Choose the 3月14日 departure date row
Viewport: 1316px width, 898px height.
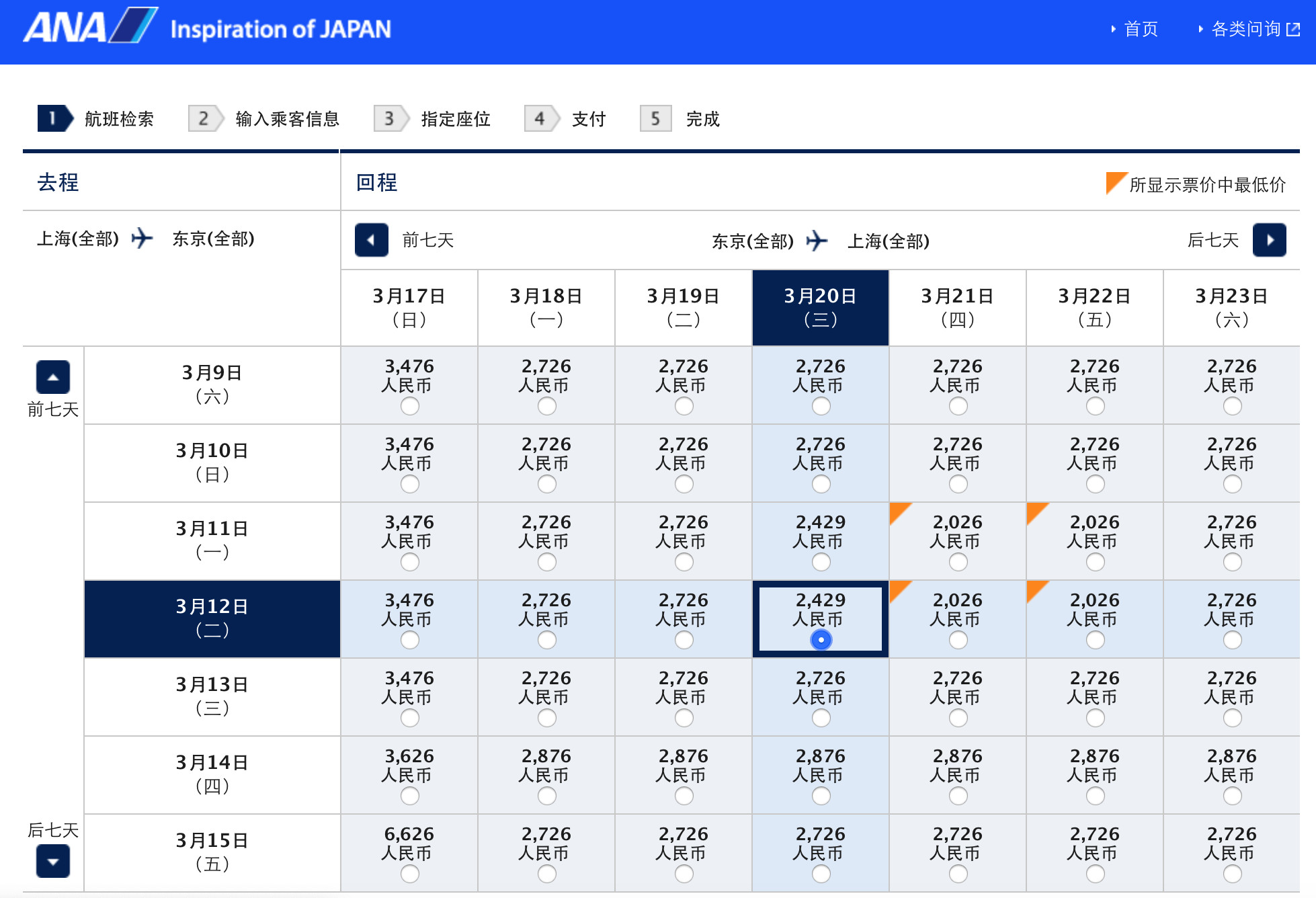(x=212, y=774)
